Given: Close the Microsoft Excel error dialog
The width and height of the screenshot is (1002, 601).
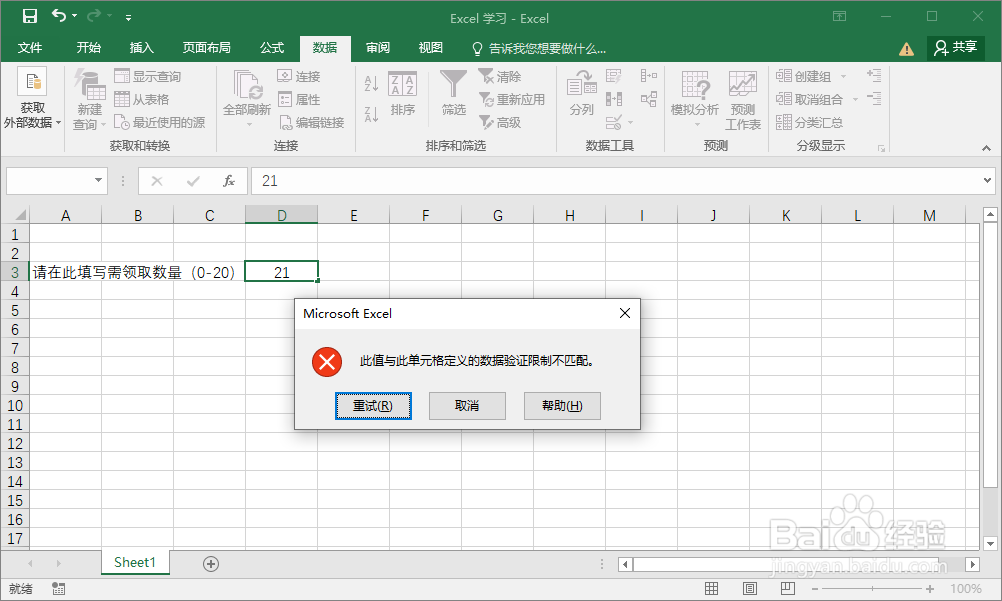Looking at the screenshot, I should (x=625, y=313).
